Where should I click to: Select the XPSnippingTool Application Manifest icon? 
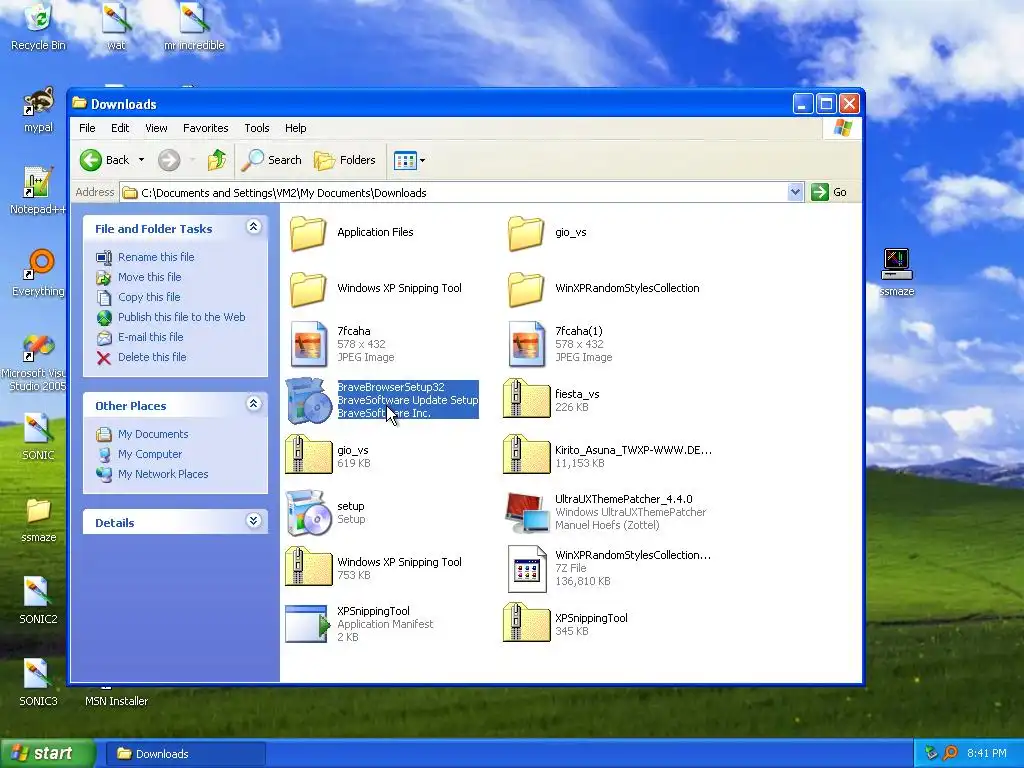coord(309,624)
